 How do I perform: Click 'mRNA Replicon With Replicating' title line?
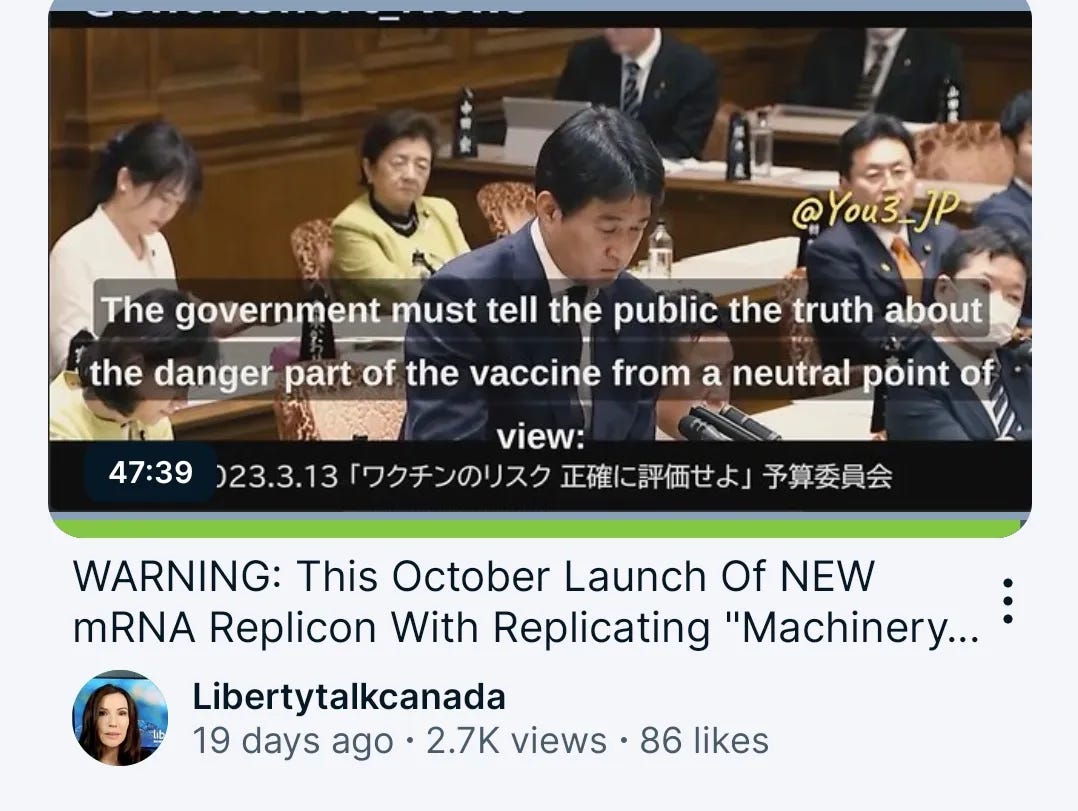point(391,627)
